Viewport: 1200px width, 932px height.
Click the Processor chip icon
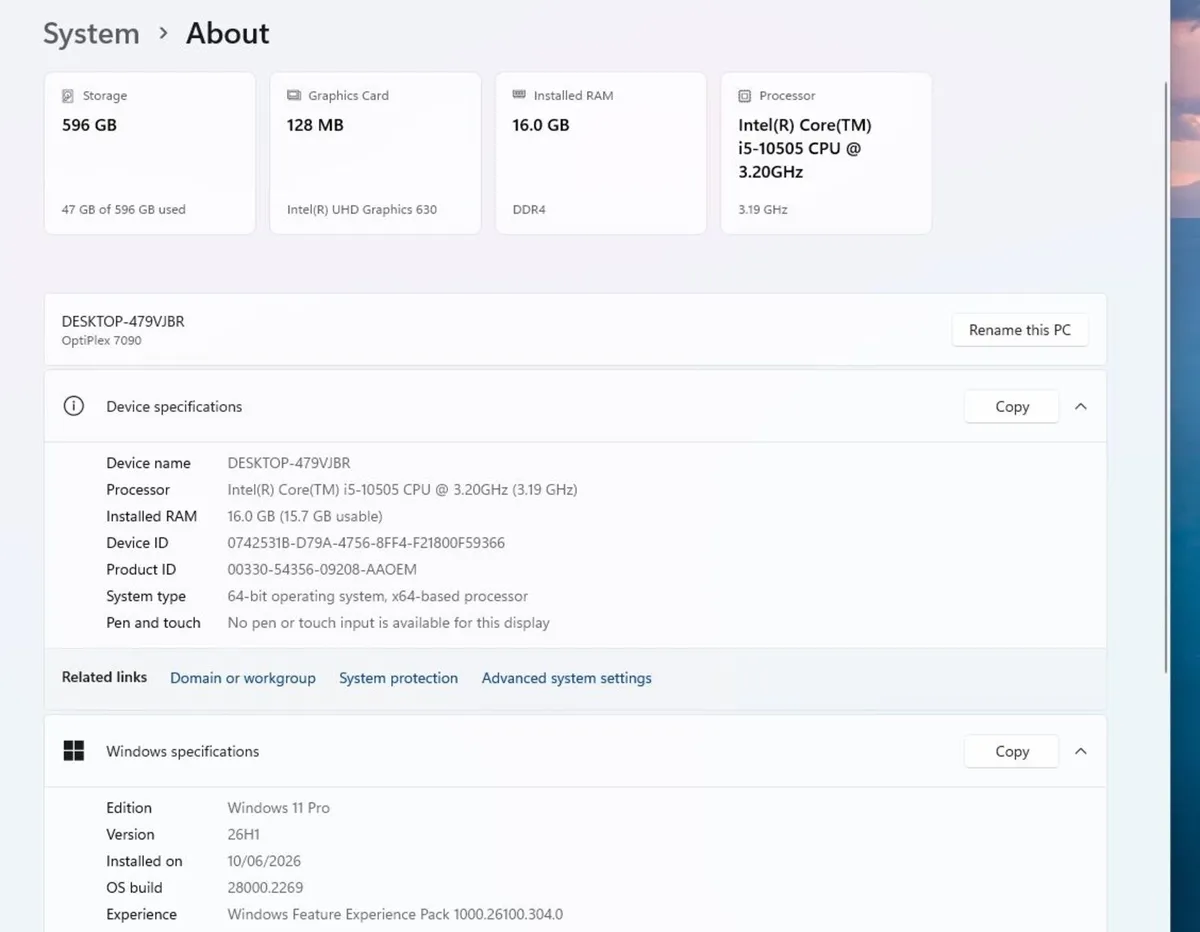(744, 96)
